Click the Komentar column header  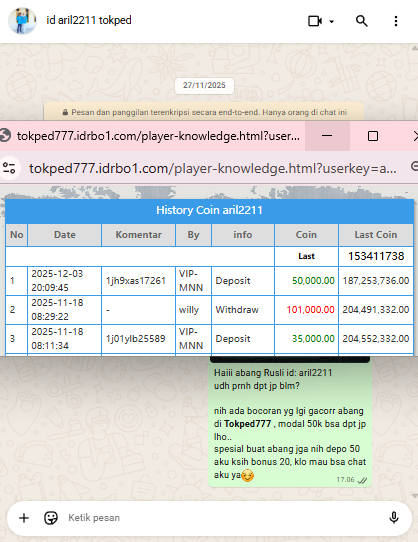[x=138, y=235]
